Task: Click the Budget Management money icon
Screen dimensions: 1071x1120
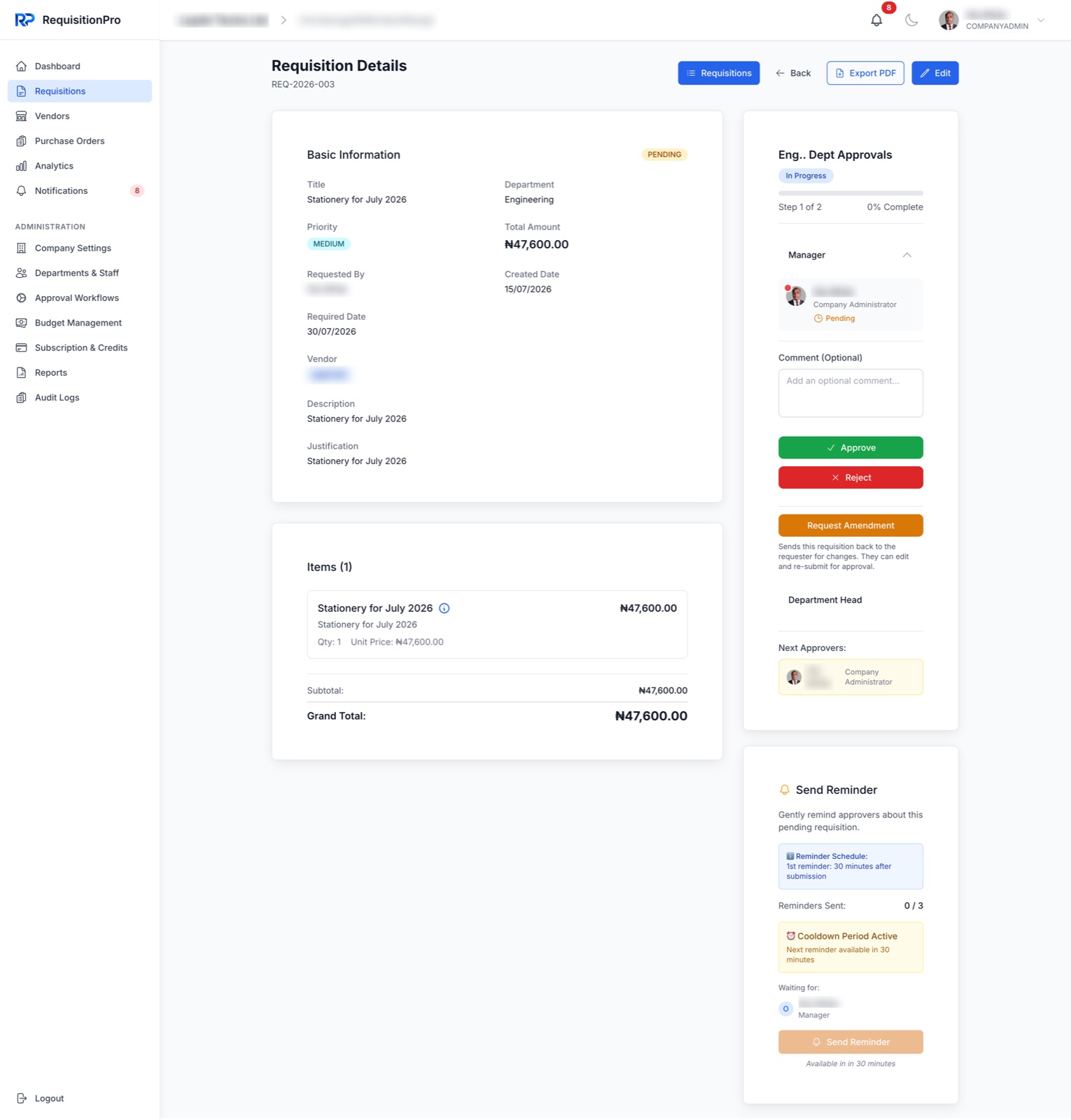Action: coord(22,323)
